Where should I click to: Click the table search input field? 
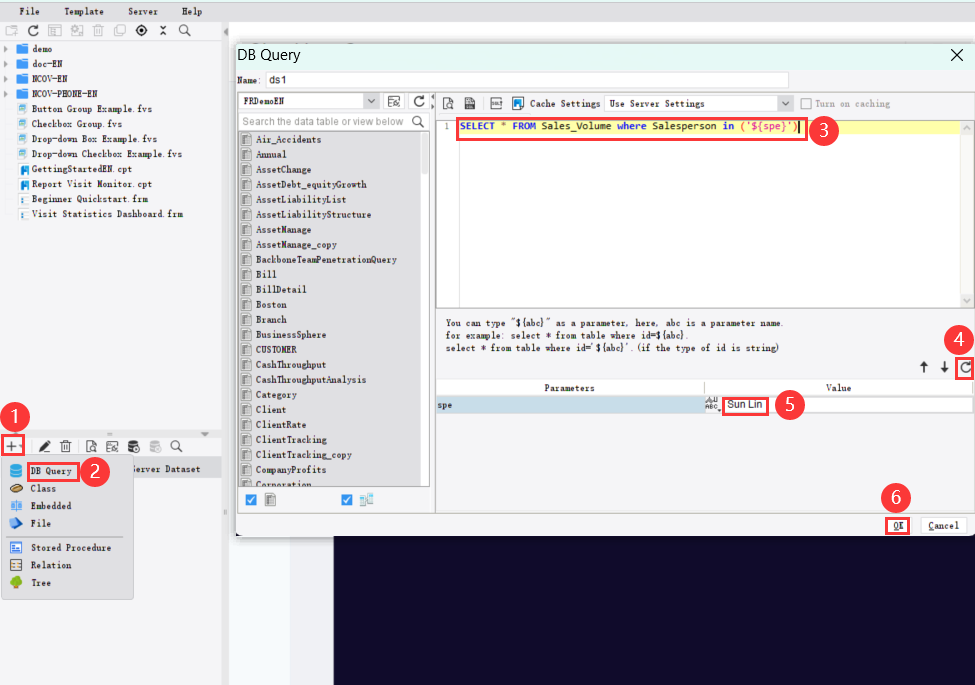coord(322,122)
